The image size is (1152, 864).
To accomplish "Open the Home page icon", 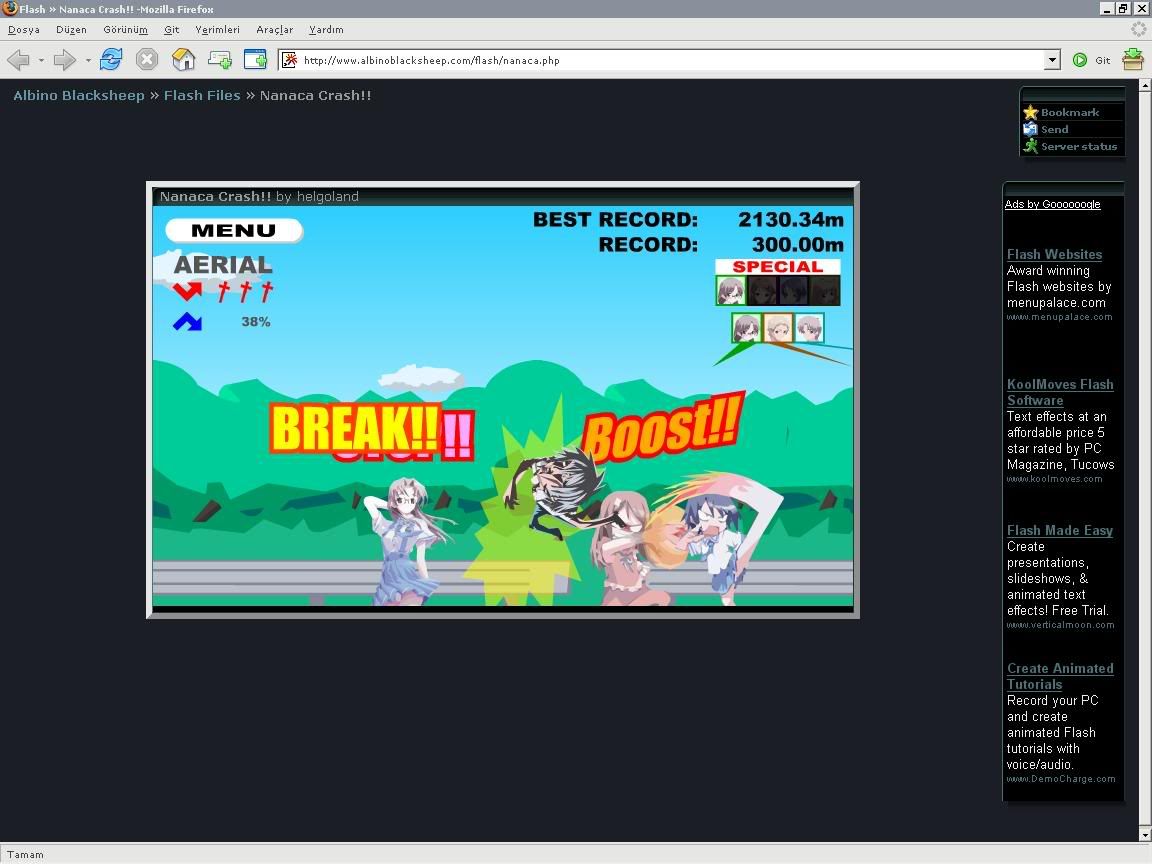I will (183, 60).
